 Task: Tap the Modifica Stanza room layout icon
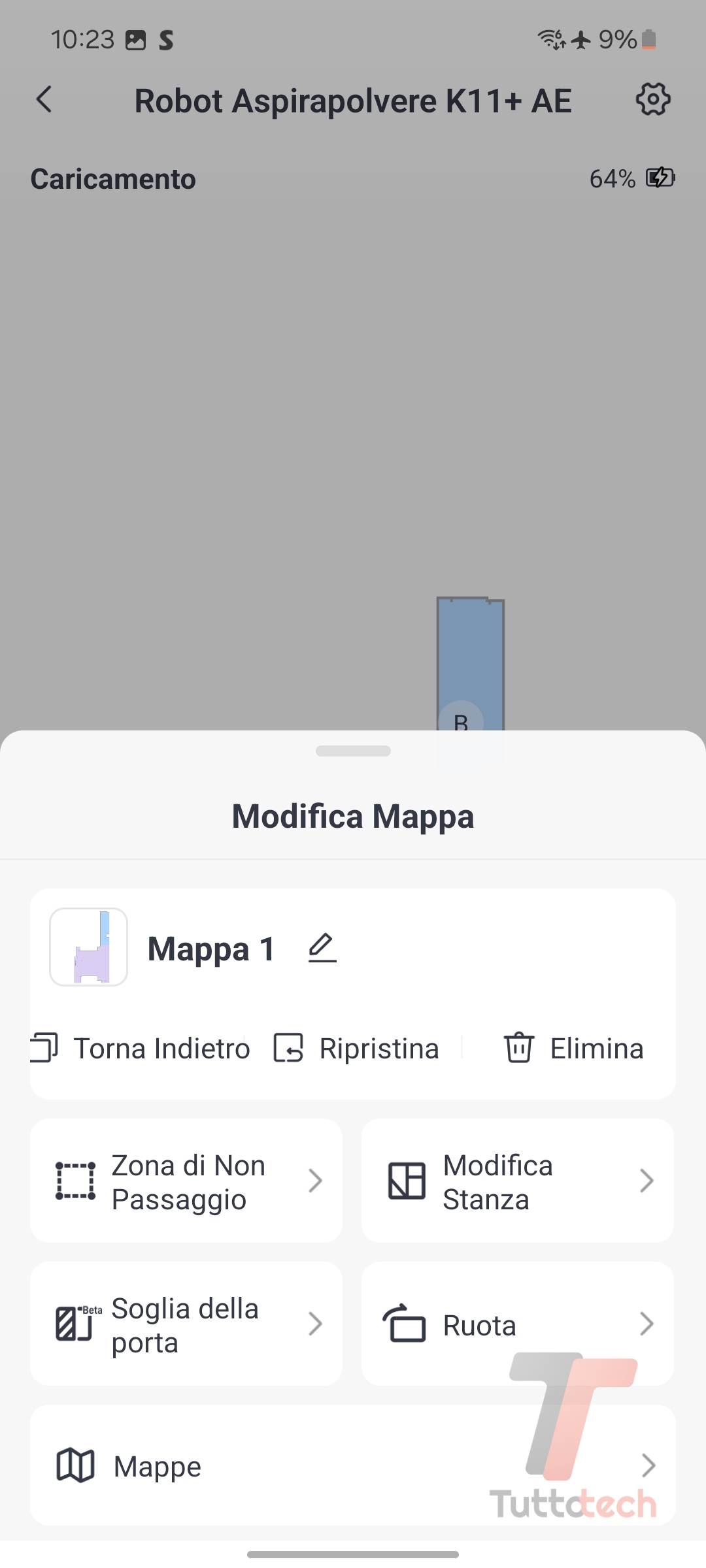[407, 1181]
